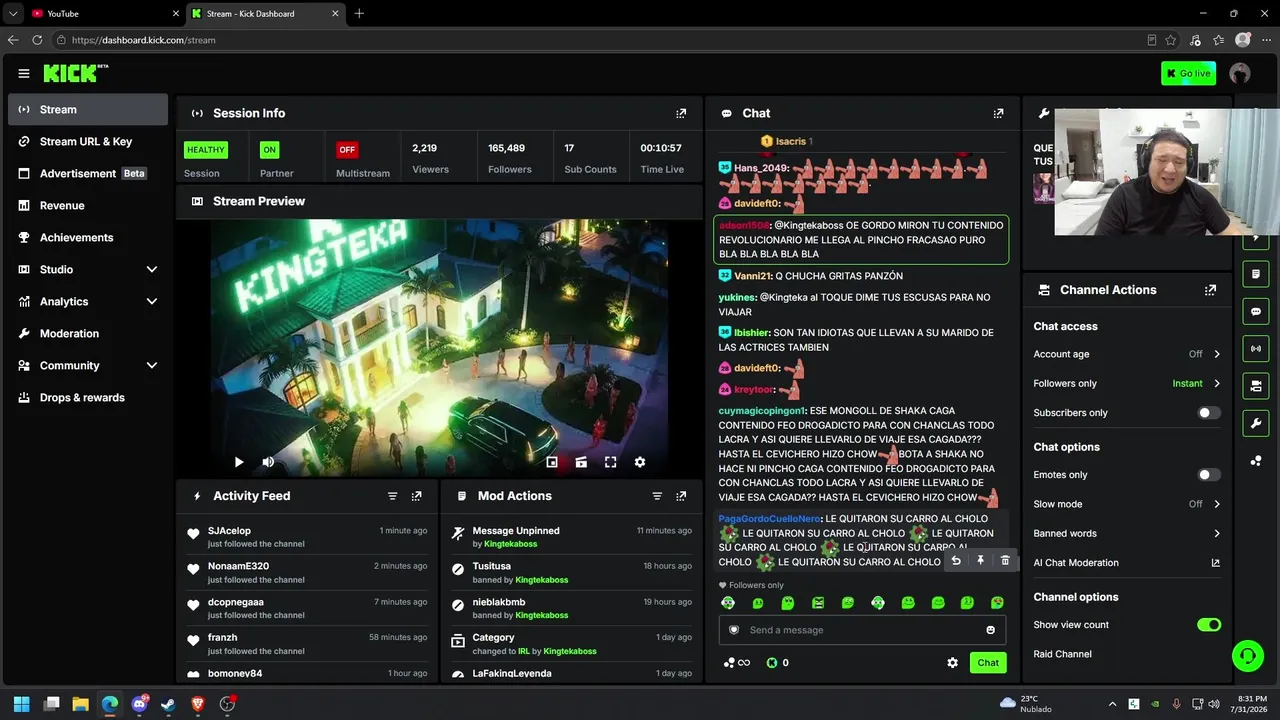1280x720 pixels.
Task: Switch to the YouTube browser tab
Action: tap(104, 14)
